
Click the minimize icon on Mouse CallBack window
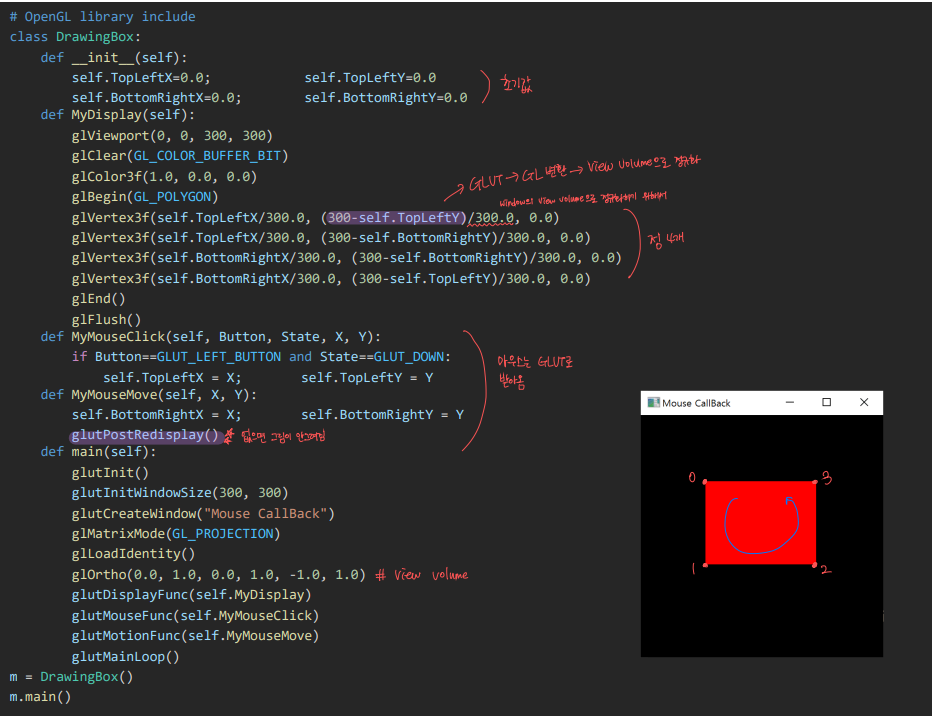point(790,402)
